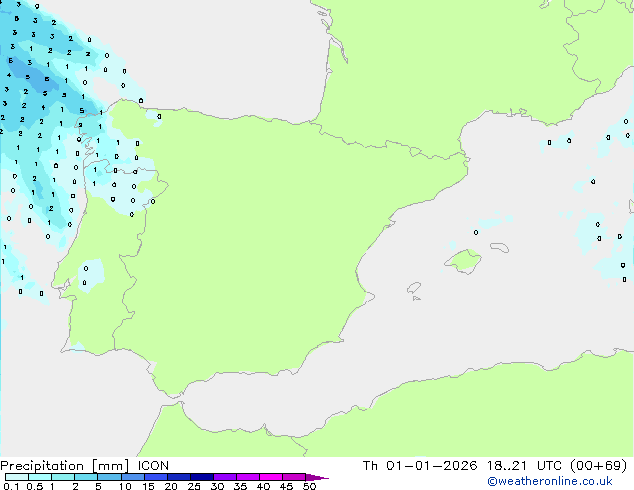Image resolution: width=634 pixels, height=490 pixels.
Task: Click the legend label '30'
Action: (x=217, y=486)
